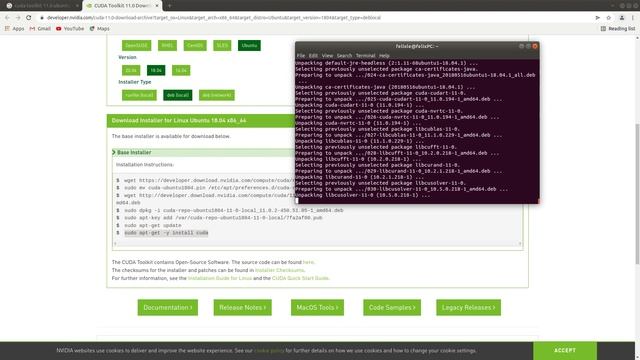This screenshot has height=360, width=640.
Task: Click the Download Installer for Linux heading
Action: click(x=179, y=120)
